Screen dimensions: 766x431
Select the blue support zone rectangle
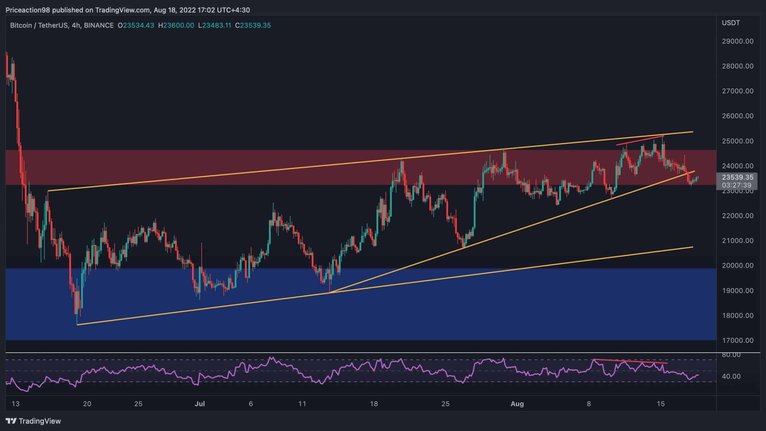(361, 304)
